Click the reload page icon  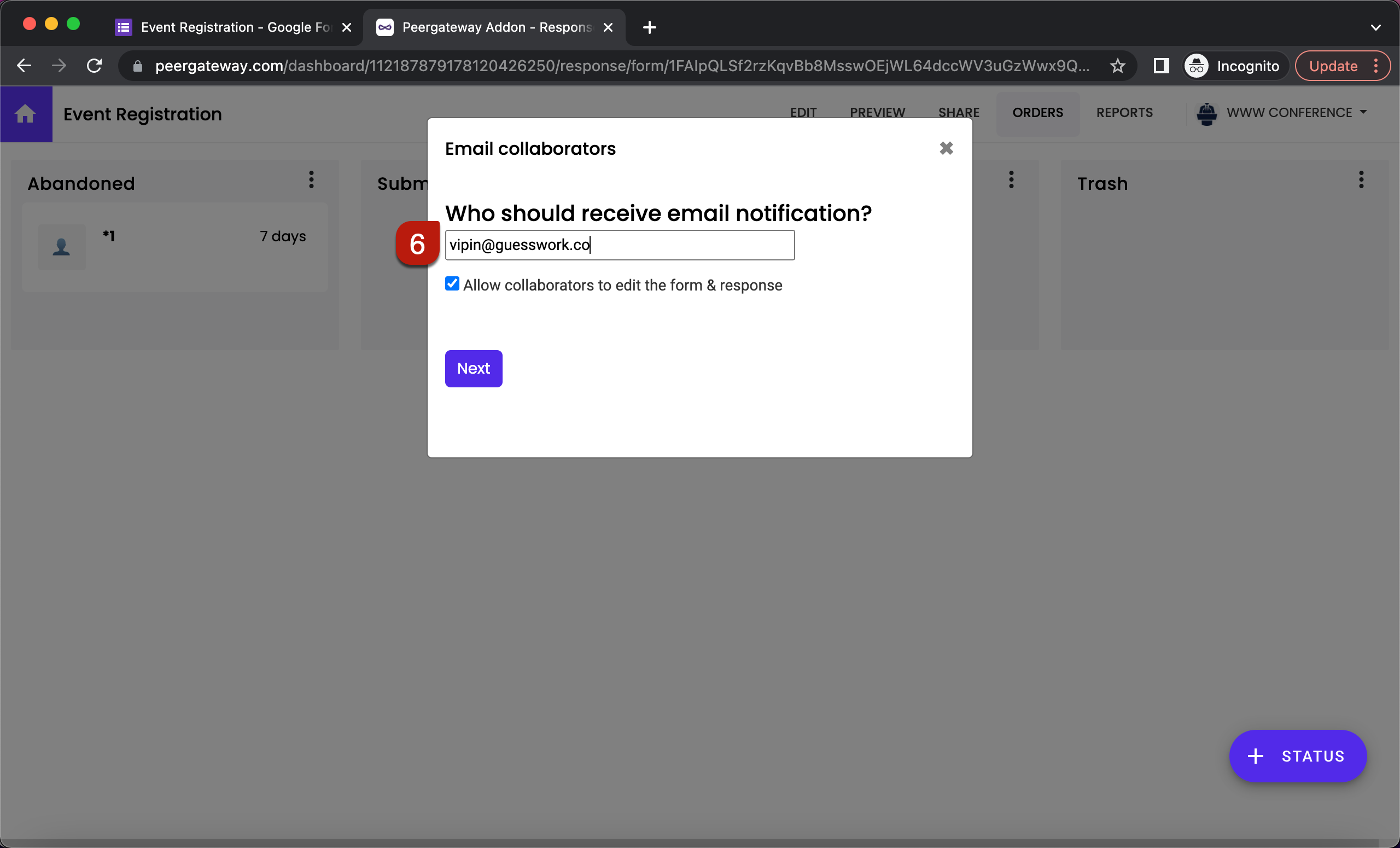94,65
